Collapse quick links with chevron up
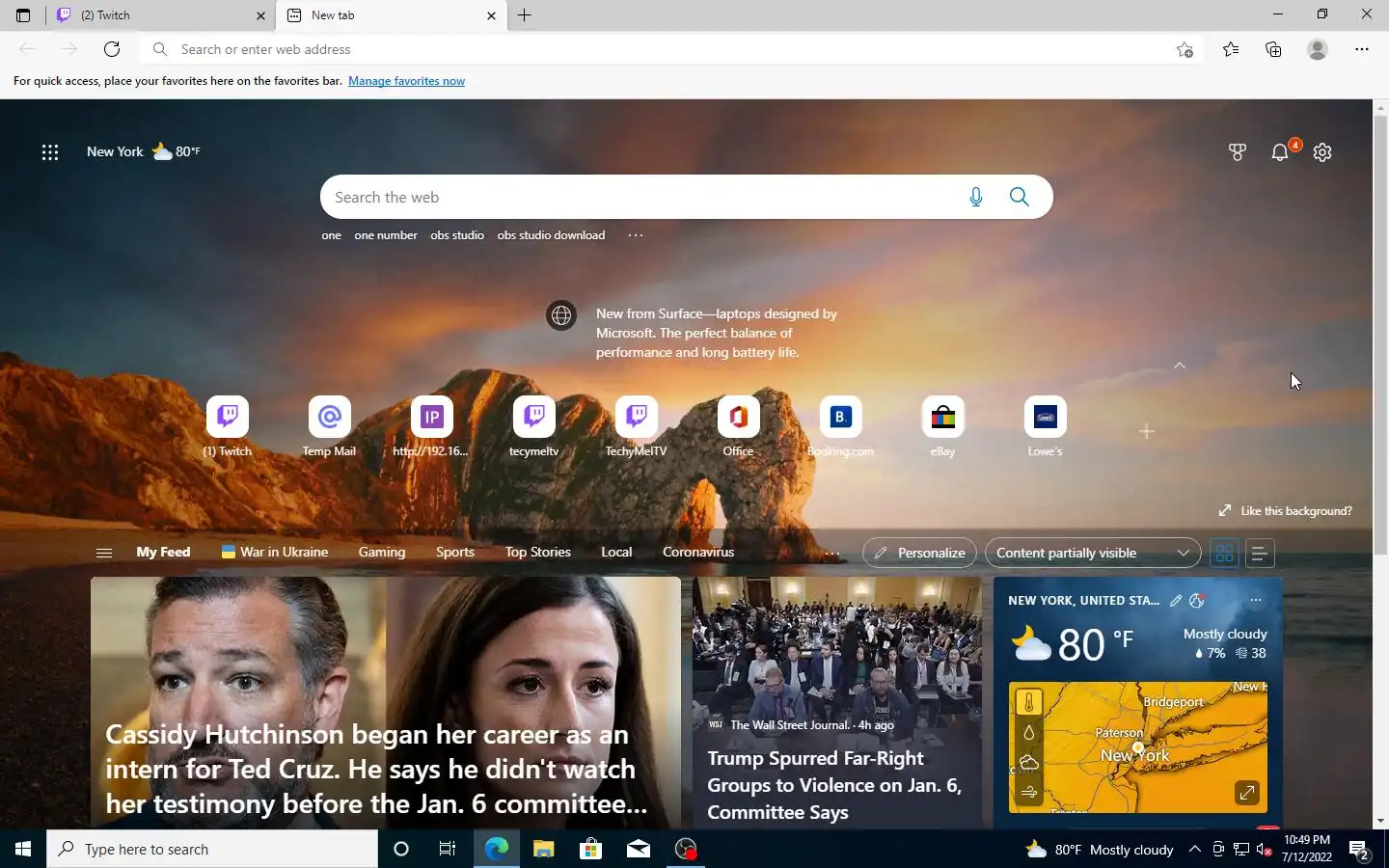Image resolution: width=1389 pixels, height=868 pixels. 1180,366
